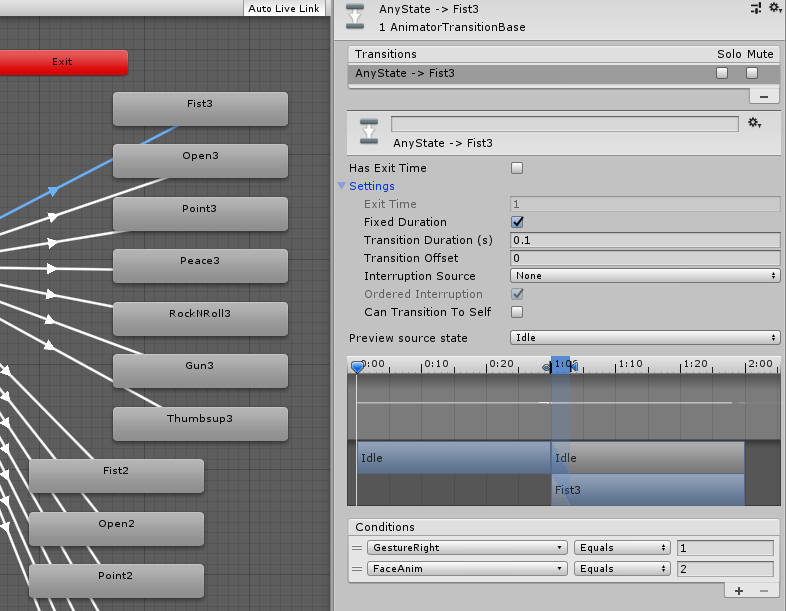786x611 pixels.
Task: Click the drag handle of the FaceAnim condition
Action: click(357, 569)
